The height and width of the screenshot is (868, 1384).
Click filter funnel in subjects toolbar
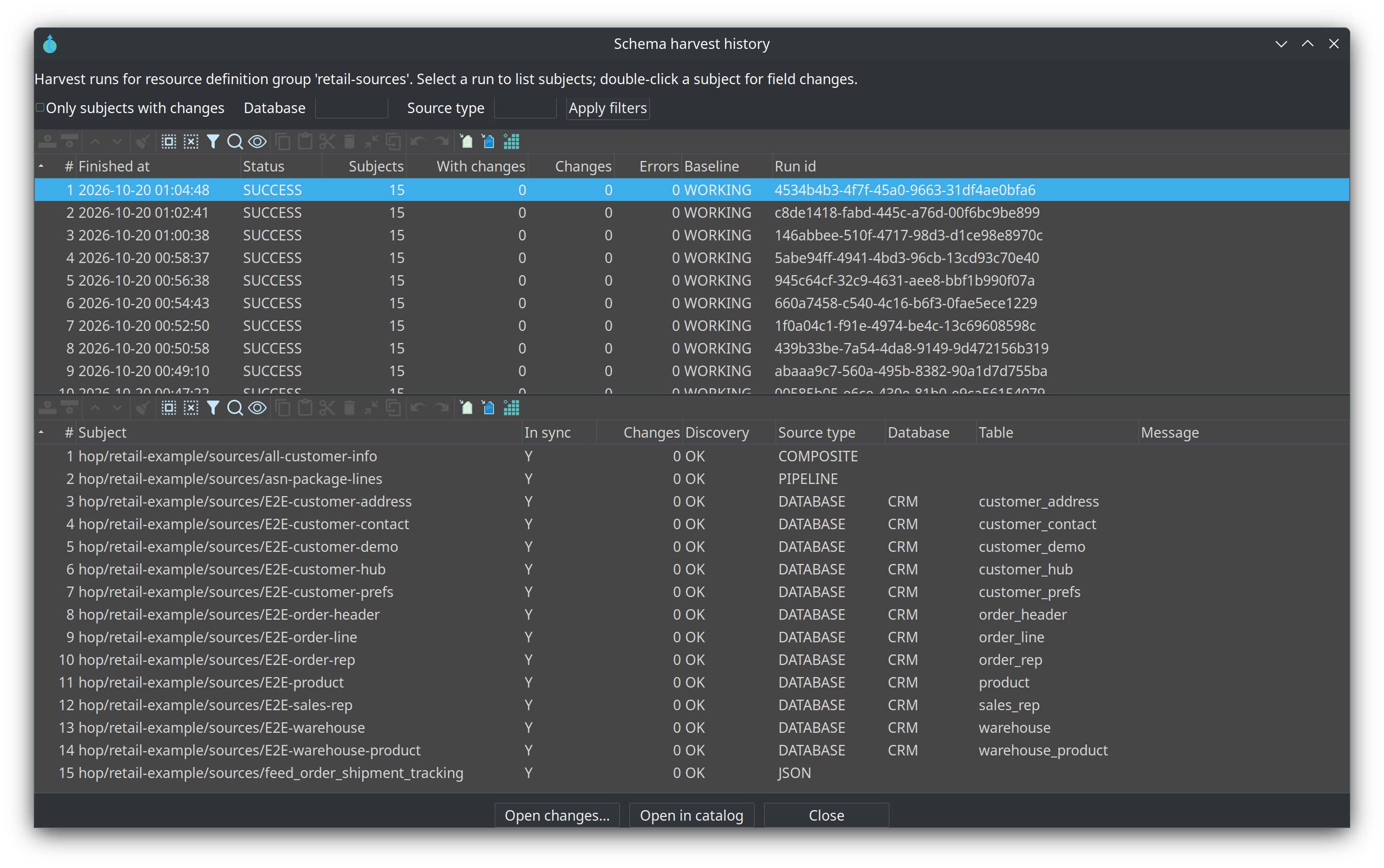coord(213,408)
